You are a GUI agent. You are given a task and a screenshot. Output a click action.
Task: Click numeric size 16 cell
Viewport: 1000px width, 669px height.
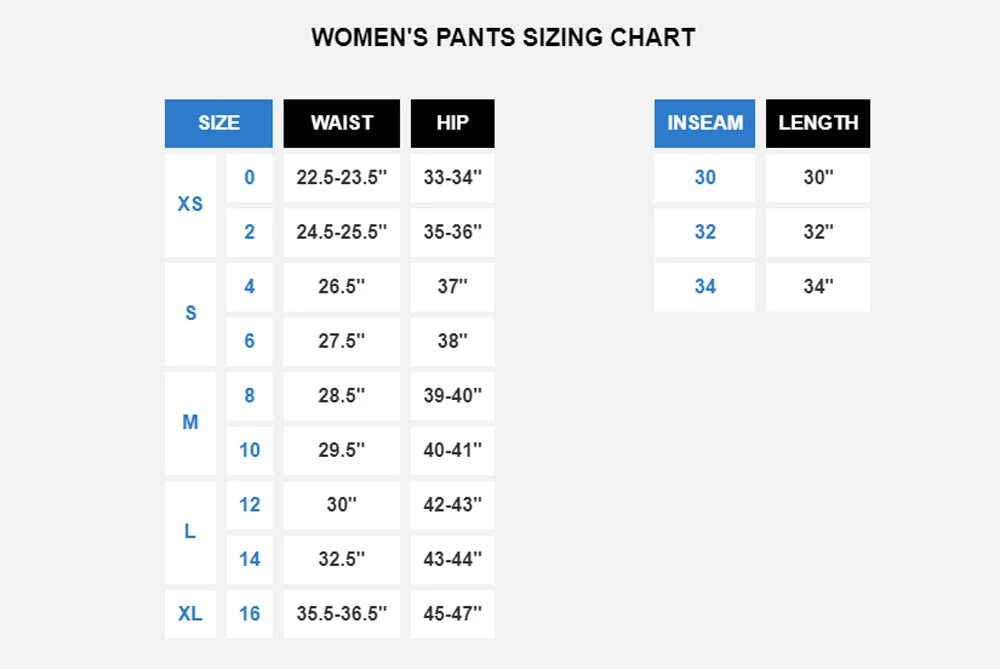(x=249, y=614)
